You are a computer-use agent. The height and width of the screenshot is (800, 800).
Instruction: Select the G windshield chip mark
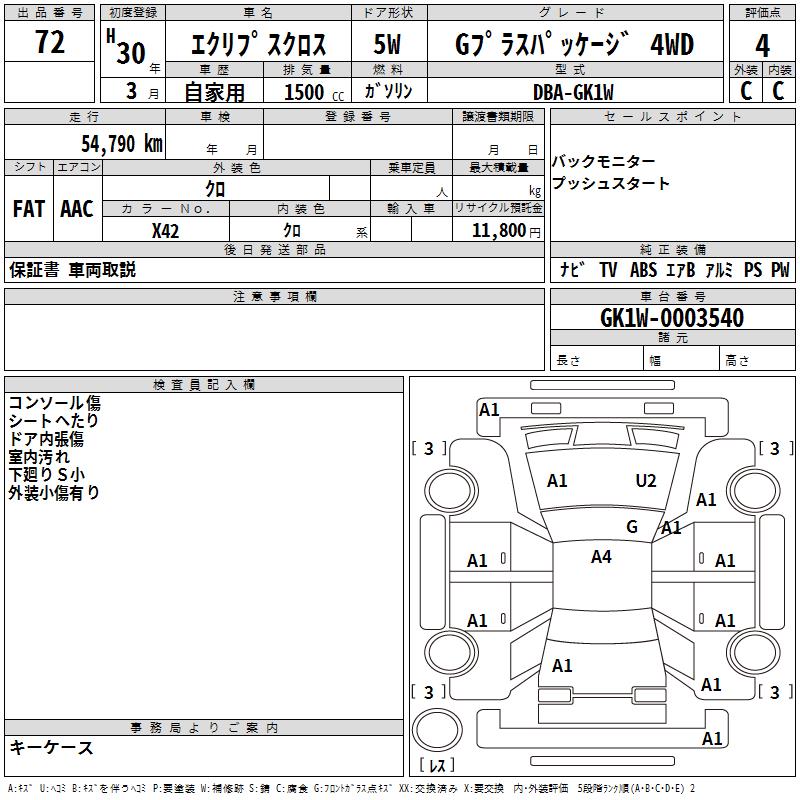coord(632,526)
